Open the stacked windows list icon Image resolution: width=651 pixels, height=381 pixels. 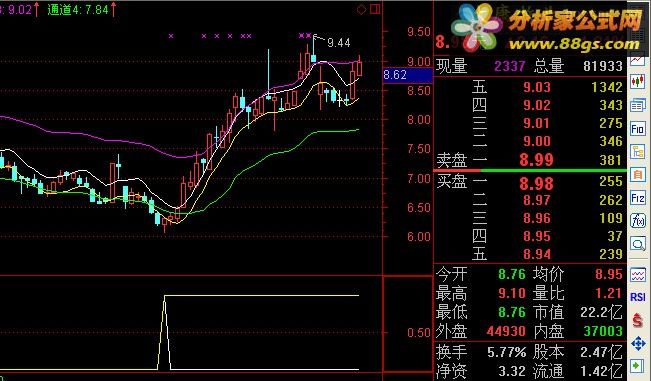tap(638, 105)
